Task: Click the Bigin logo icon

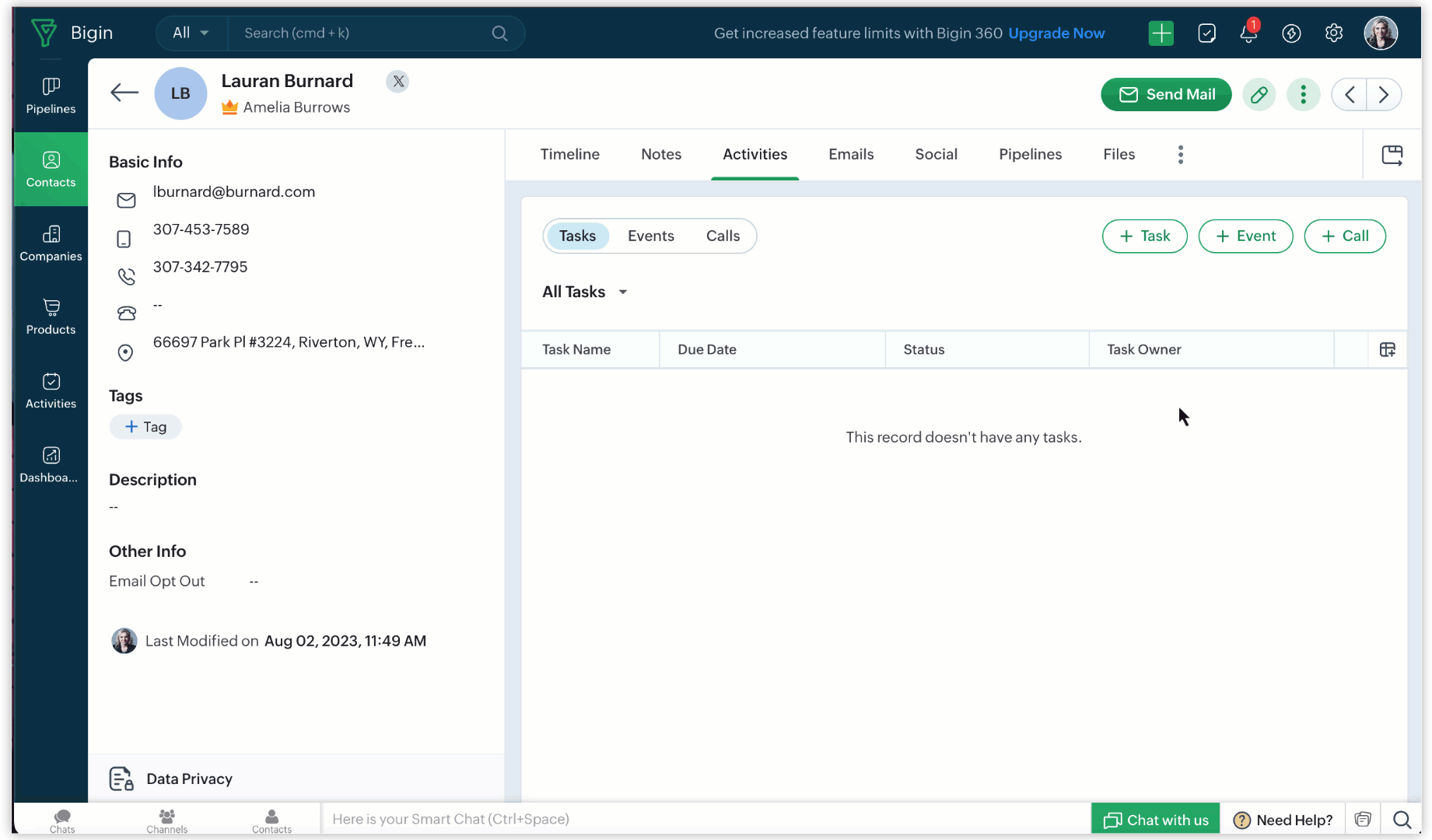Action: [44, 33]
